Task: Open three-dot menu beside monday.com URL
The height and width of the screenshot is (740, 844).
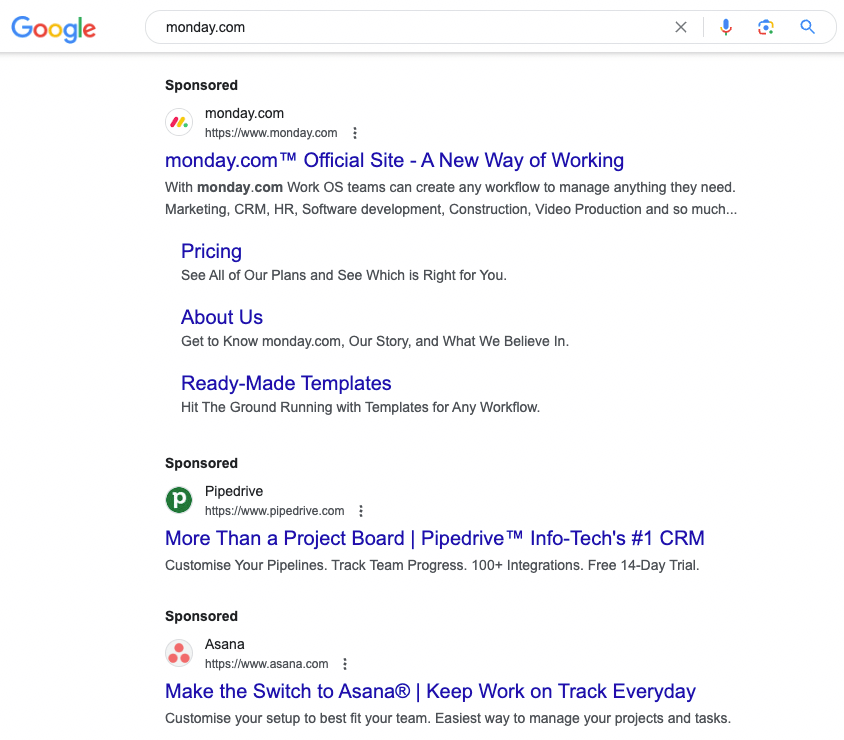Action: (355, 133)
